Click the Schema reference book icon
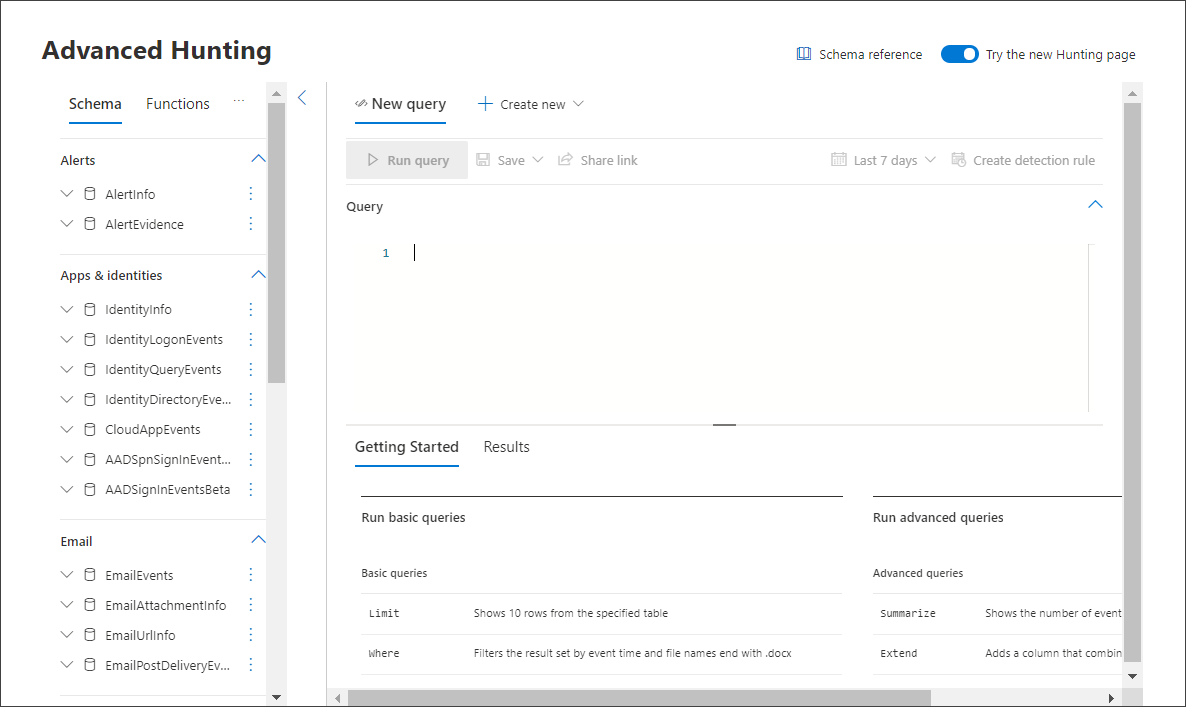1186x707 pixels. pyautogui.click(x=804, y=54)
